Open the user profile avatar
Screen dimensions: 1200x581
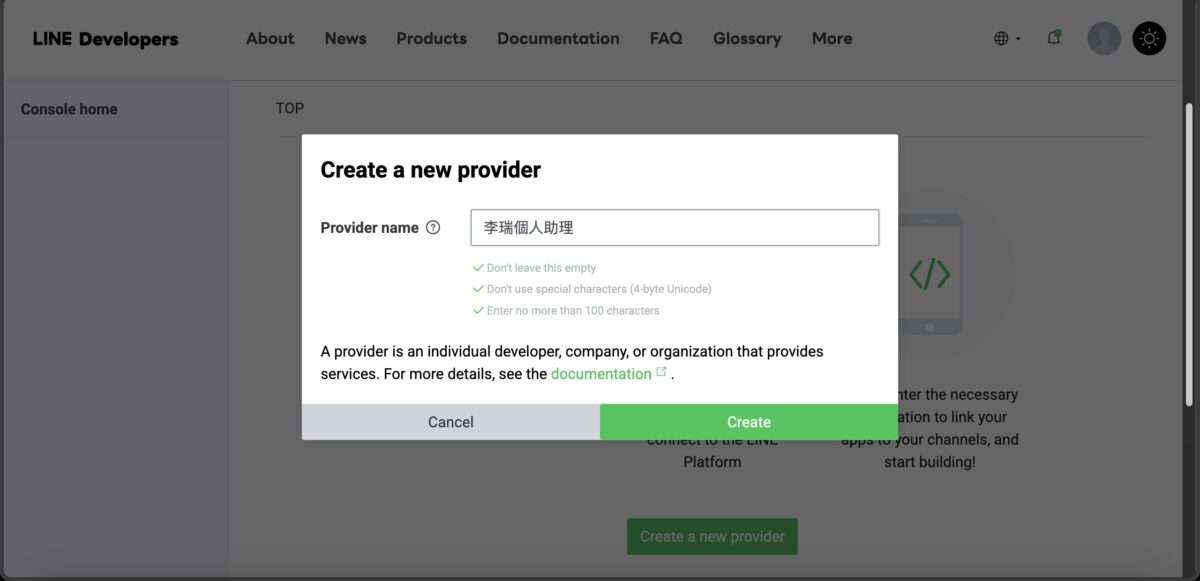(x=1104, y=38)
